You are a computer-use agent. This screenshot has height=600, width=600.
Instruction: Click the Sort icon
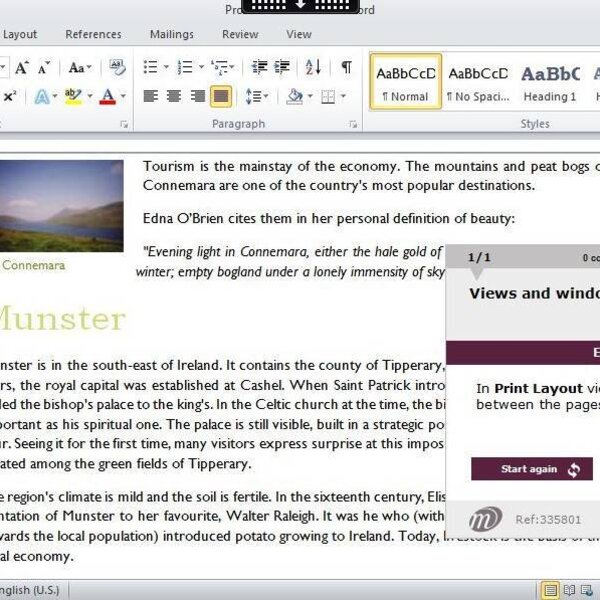tap(313, 67)
